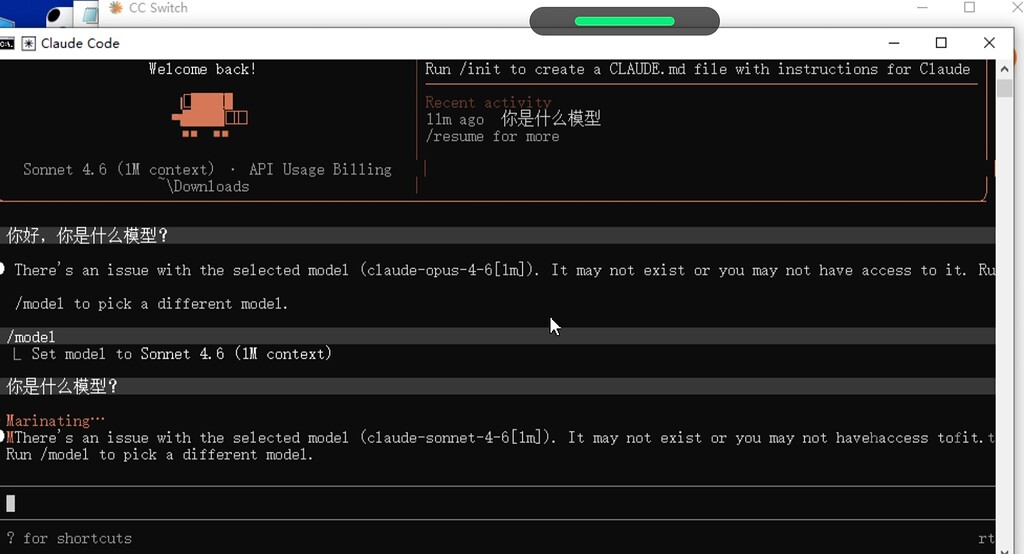Click the 'Welcome back!' heading

[202, 69]
